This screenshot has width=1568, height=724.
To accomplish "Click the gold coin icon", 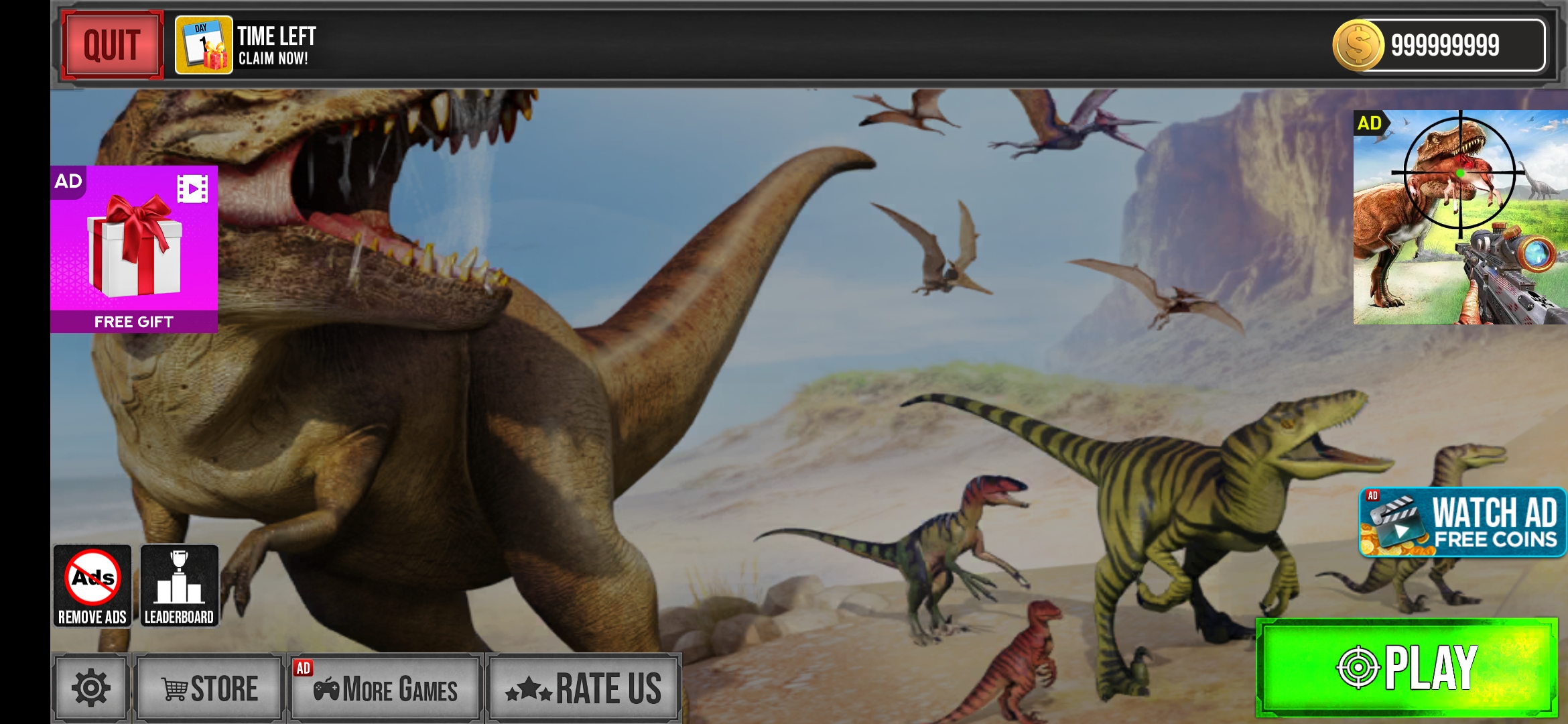I will (1358, 46).
